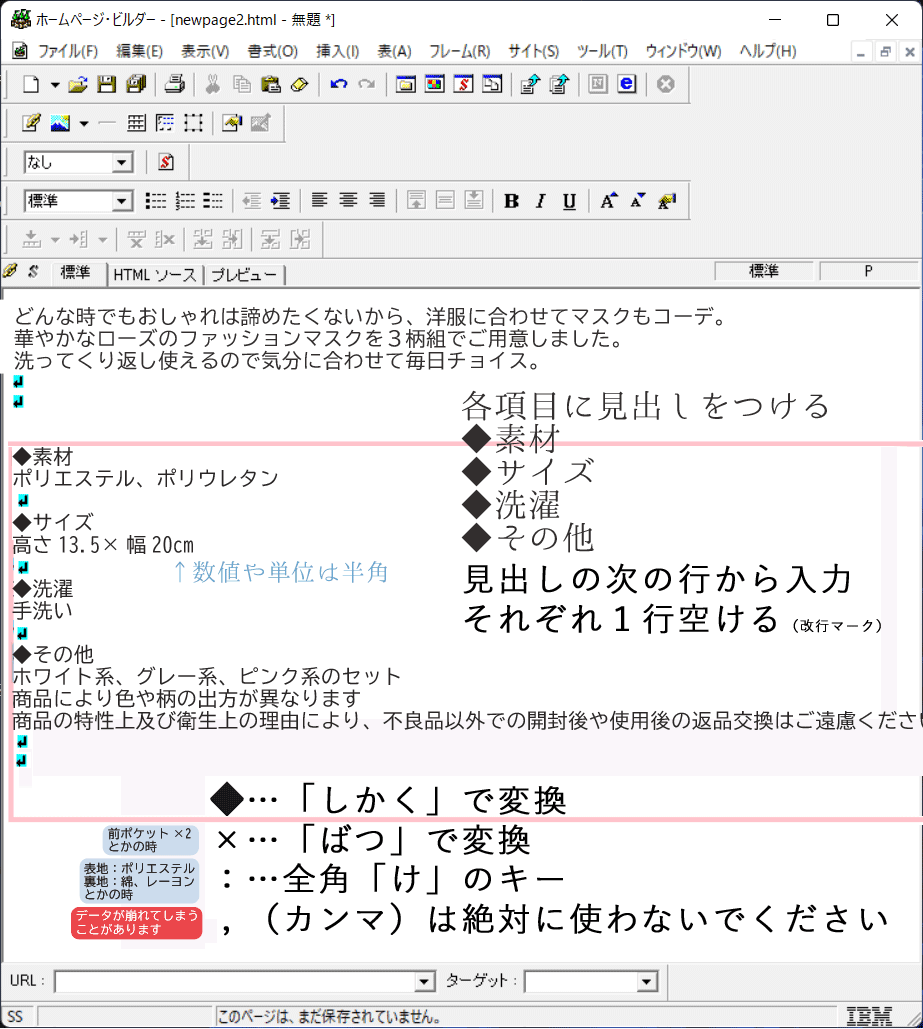Screen dimensions: 923x1029
Task: Insert a table using grid icon
Action: pos(136,123)
